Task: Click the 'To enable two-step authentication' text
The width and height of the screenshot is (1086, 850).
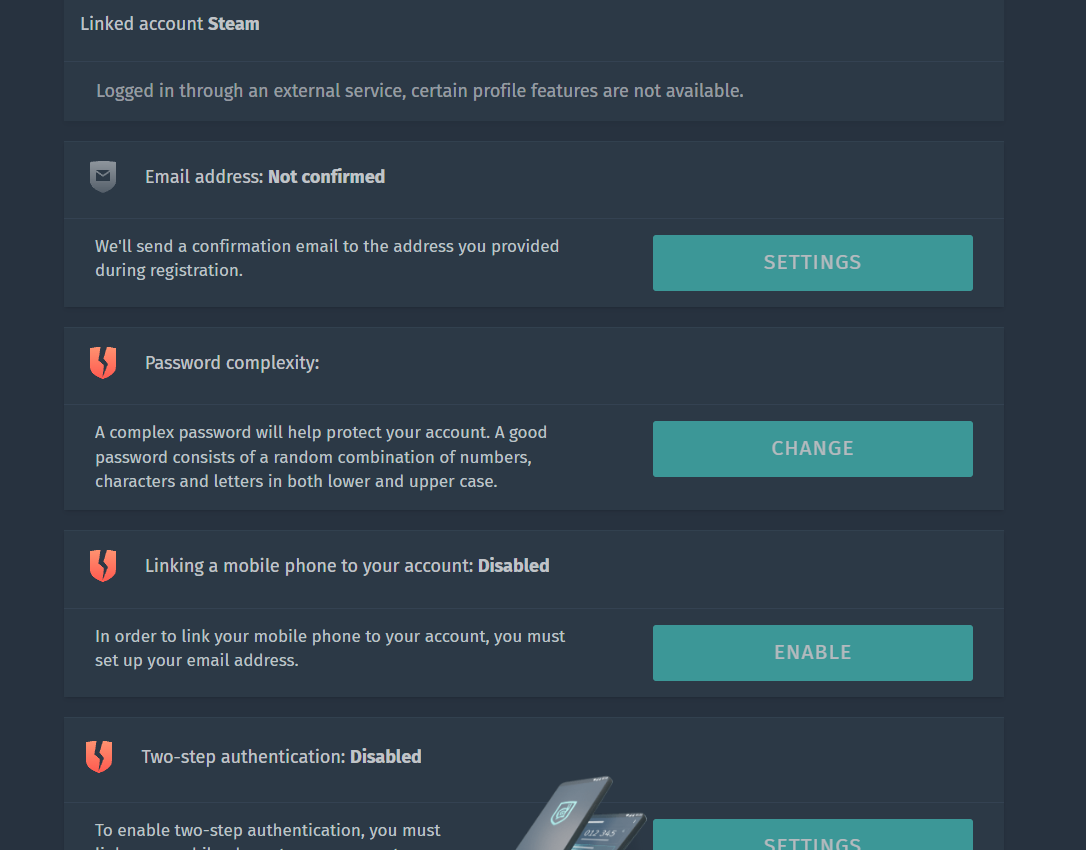Action: [268, 831]
